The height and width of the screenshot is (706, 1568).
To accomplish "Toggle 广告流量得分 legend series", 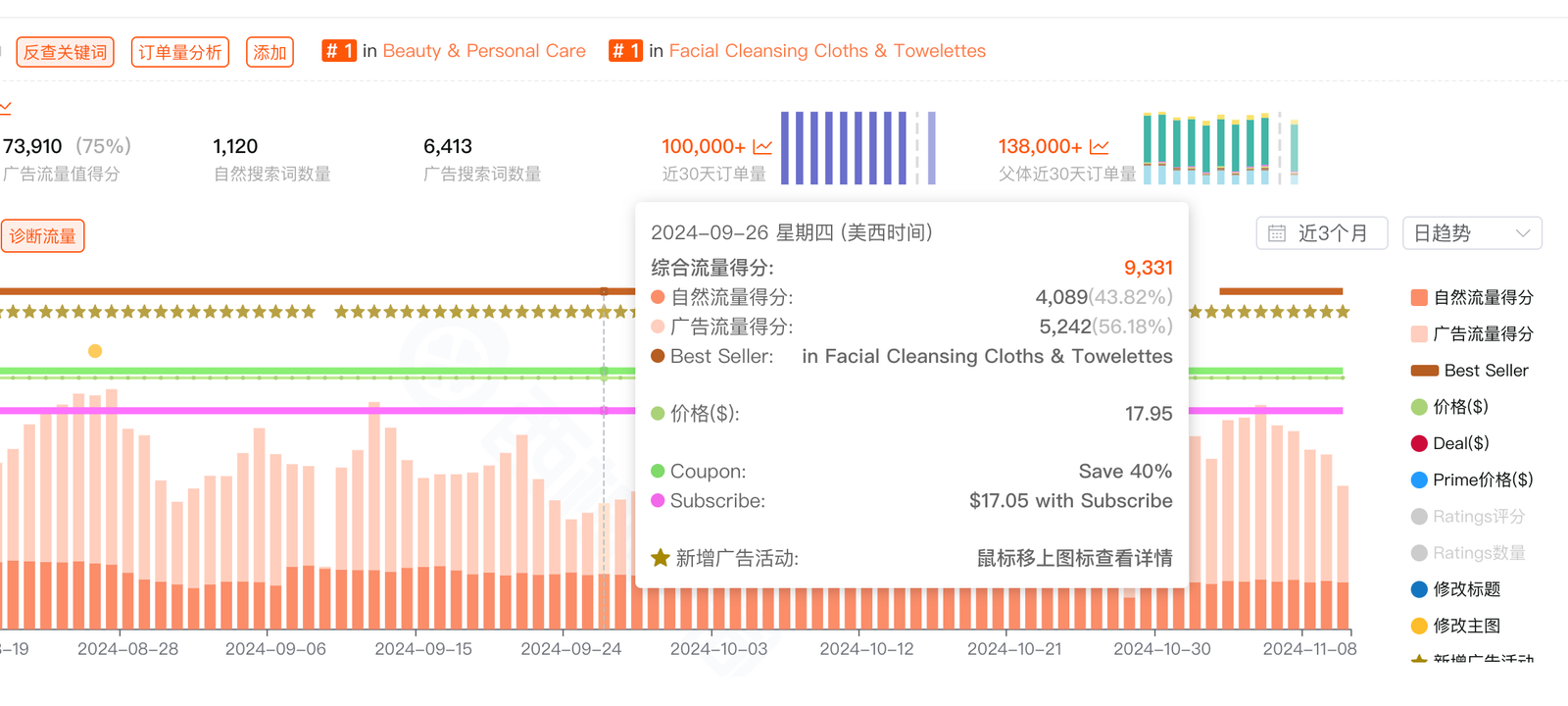I will pyautogui.click(x=1472, y=333).
